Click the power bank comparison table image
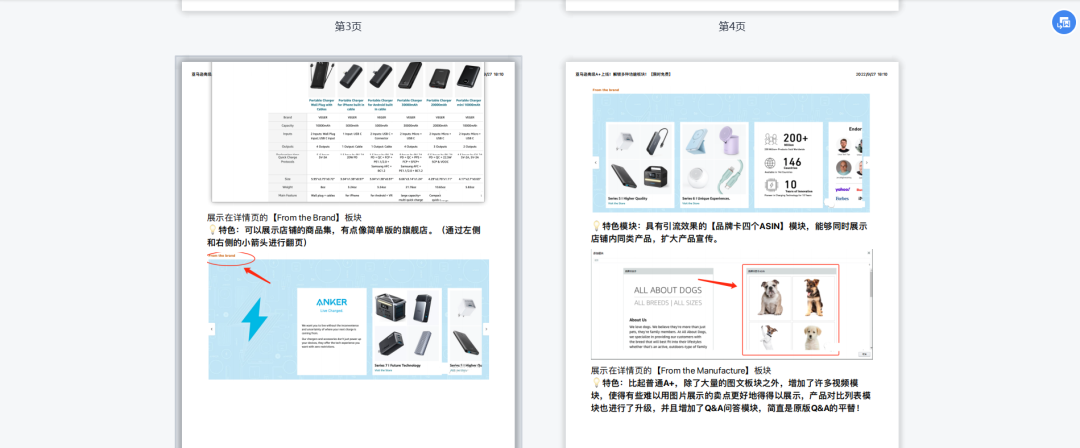Viewport: 1080px width, 448px height. 349,132
